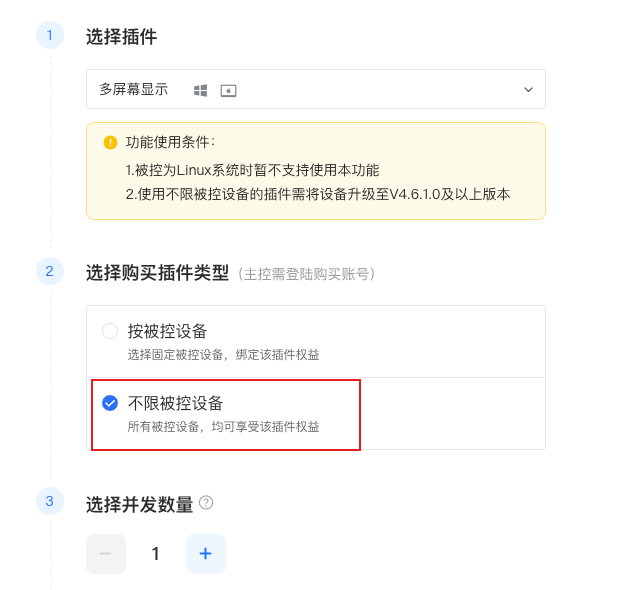Click the 选择购买插件类型 heading
Image resolution: width=618 pixels, height=590 pixels.
pos(157,273)
